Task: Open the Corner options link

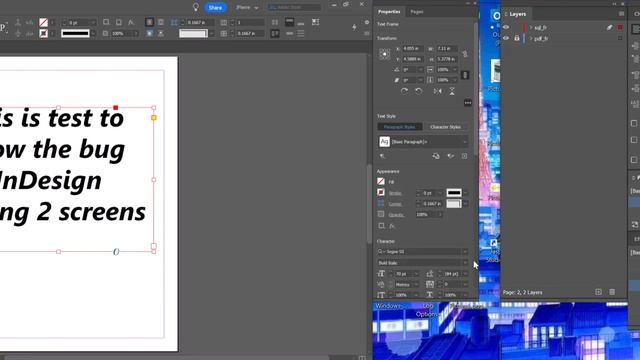Action: click(395, 204)
